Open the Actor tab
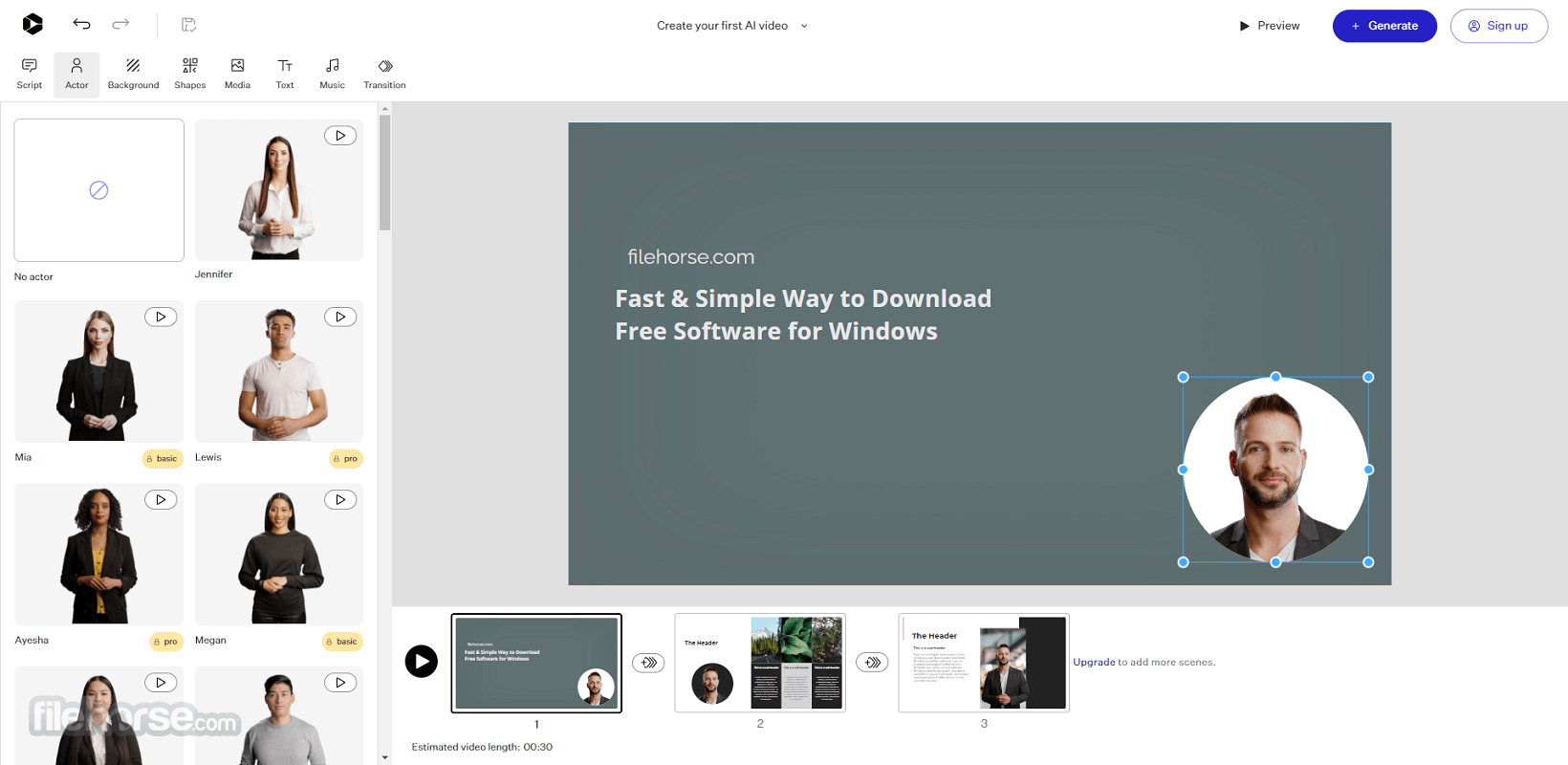The image size is (1568, 765). click(x=76, y=74)
